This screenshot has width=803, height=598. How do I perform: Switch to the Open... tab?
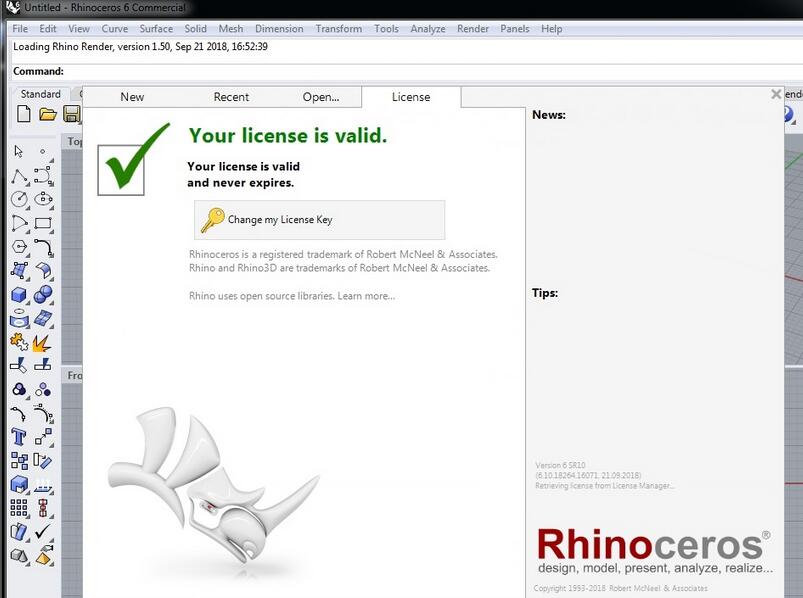pos(321,97)
